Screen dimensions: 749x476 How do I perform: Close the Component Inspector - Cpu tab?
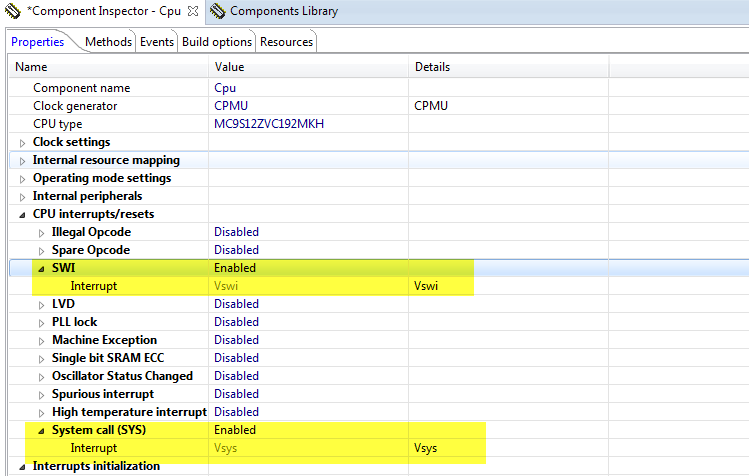click(x=193, y=11)
